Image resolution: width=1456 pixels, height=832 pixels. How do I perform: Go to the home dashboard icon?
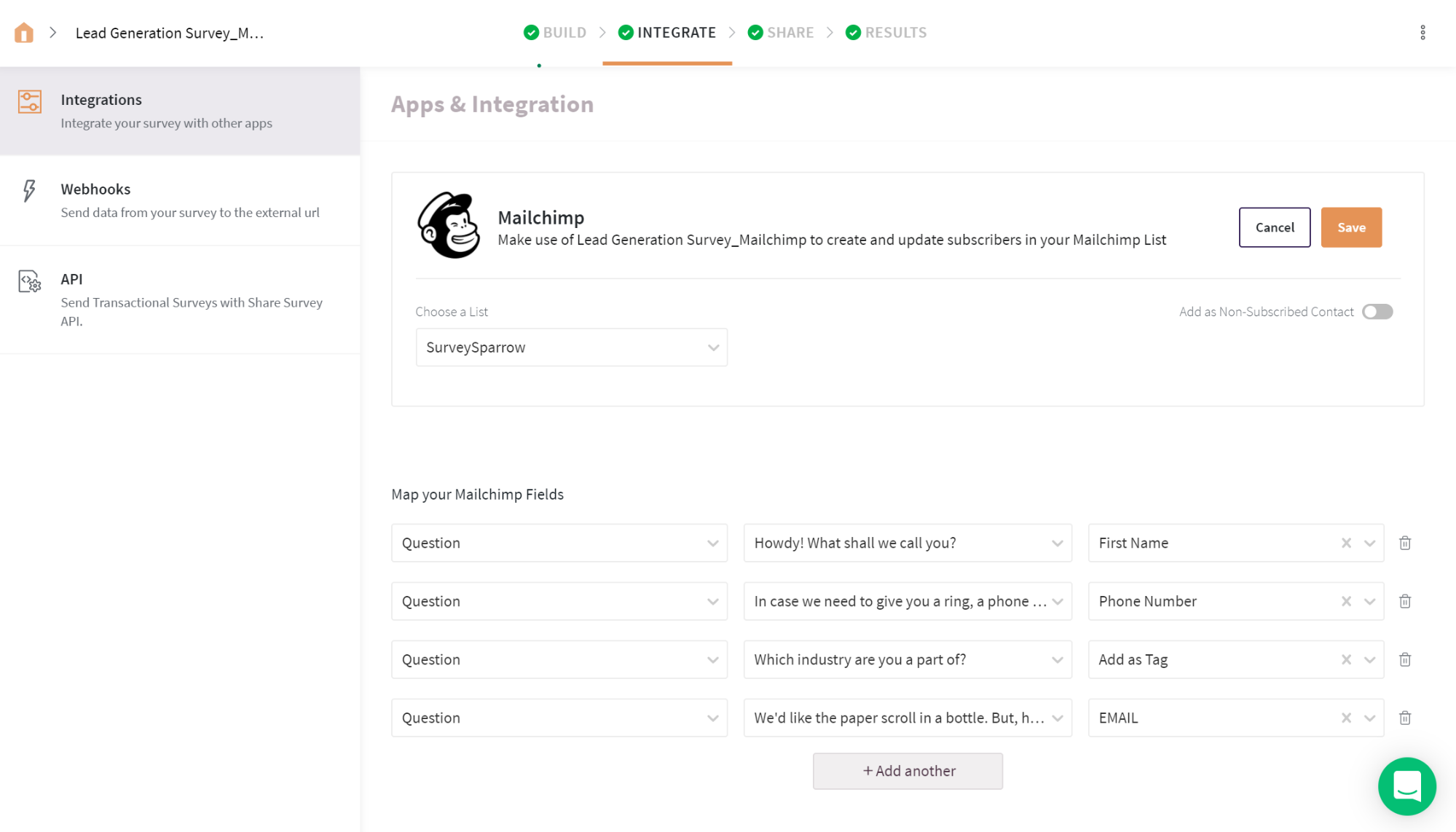(x=24, y=33)
